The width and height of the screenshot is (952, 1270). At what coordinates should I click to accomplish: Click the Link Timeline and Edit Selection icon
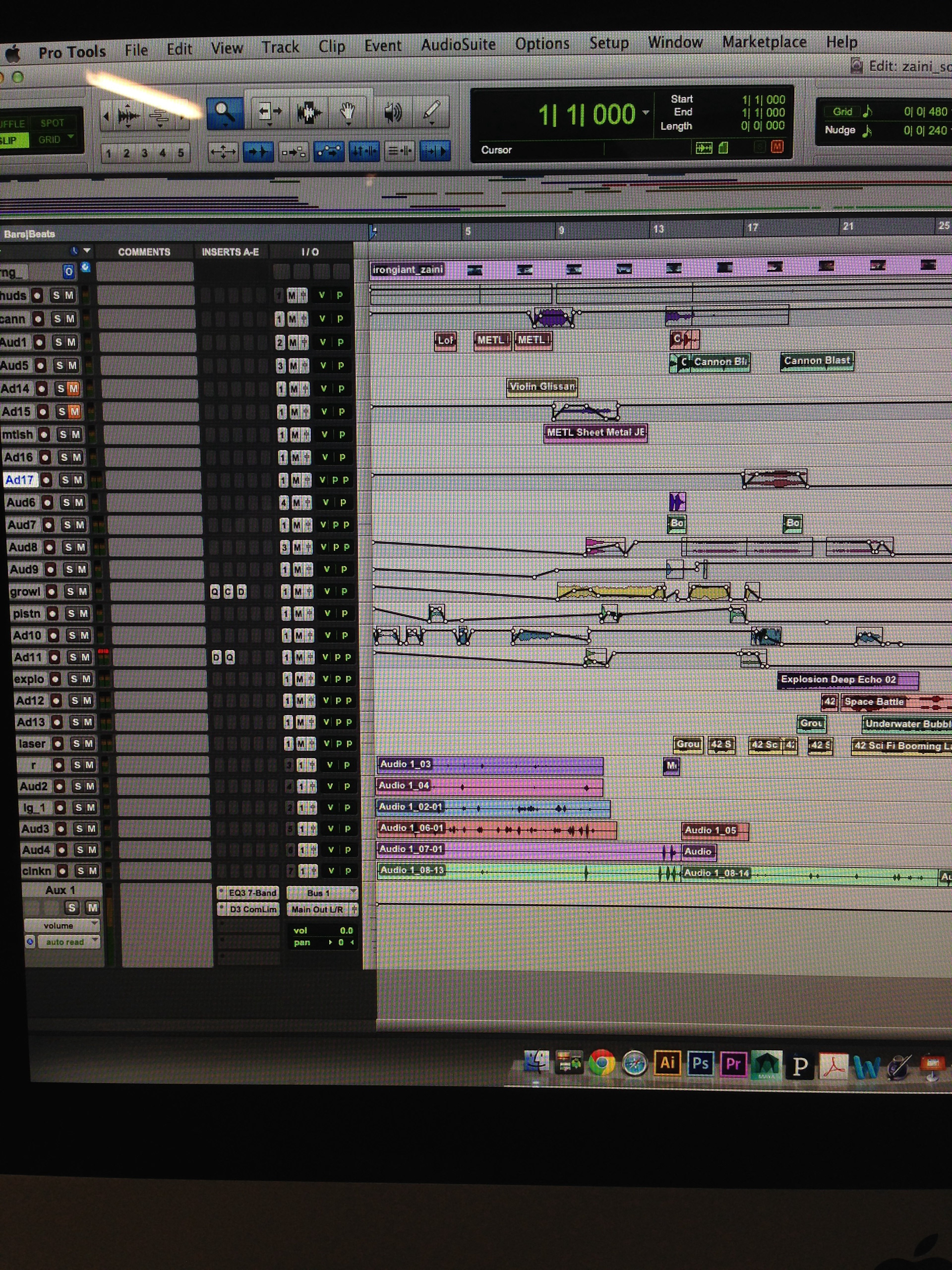tap(364, 151)
